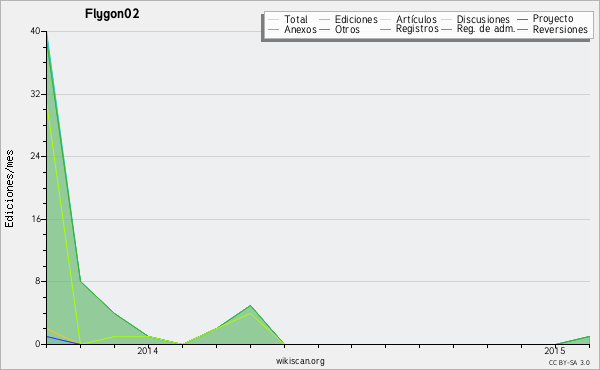Click the y-axis label 24
The height and width of the screenshot is (370, 600).
point(36,156)
